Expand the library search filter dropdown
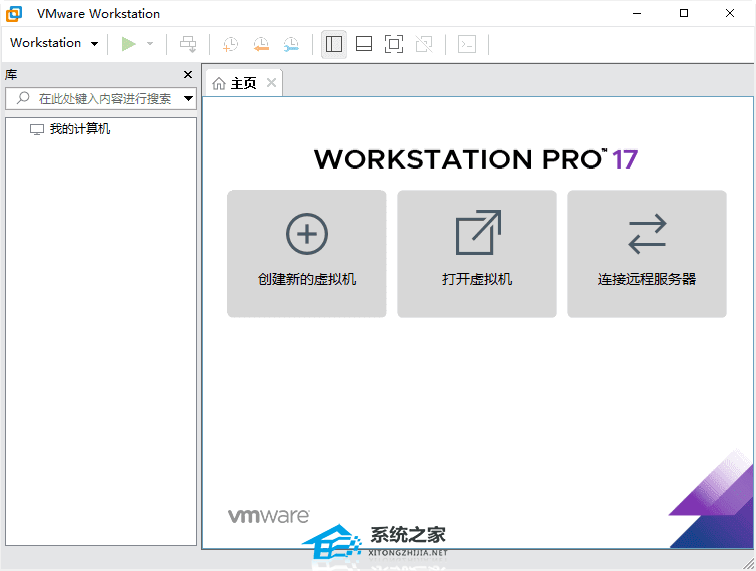This screenshot has height=571, width=756. tap(188, 98)
